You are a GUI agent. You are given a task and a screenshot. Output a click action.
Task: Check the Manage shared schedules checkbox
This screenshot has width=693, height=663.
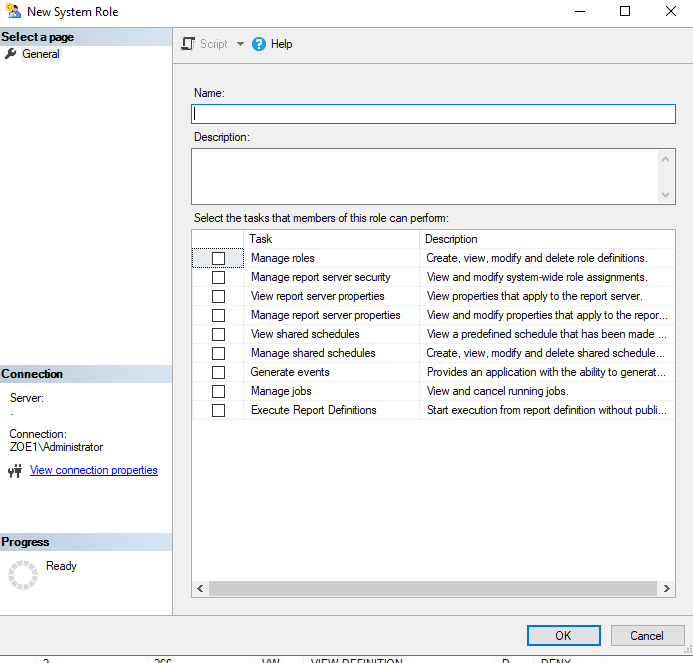218,354
